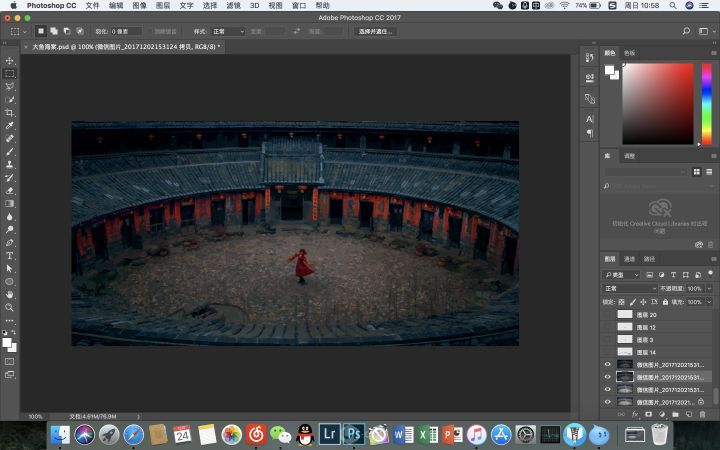Select the Move tool
This screenshot has width=720, height=450.
pyautogui.click(x=10, y=61)
